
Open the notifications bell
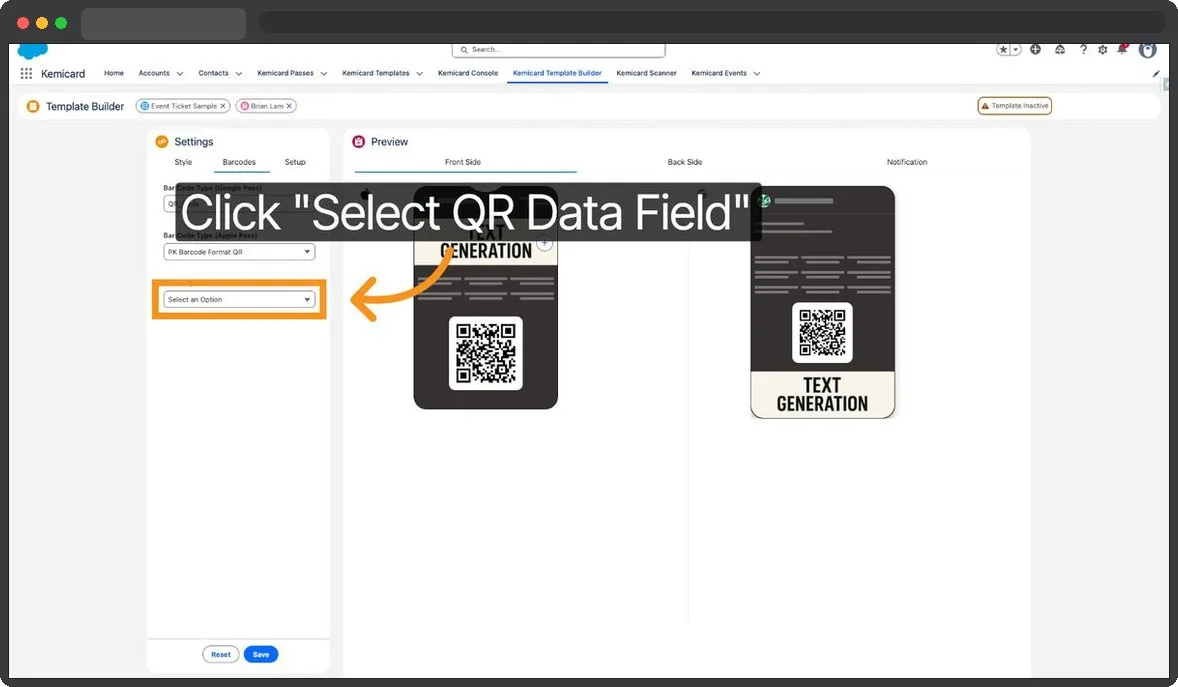click(x=1122, y=50)
